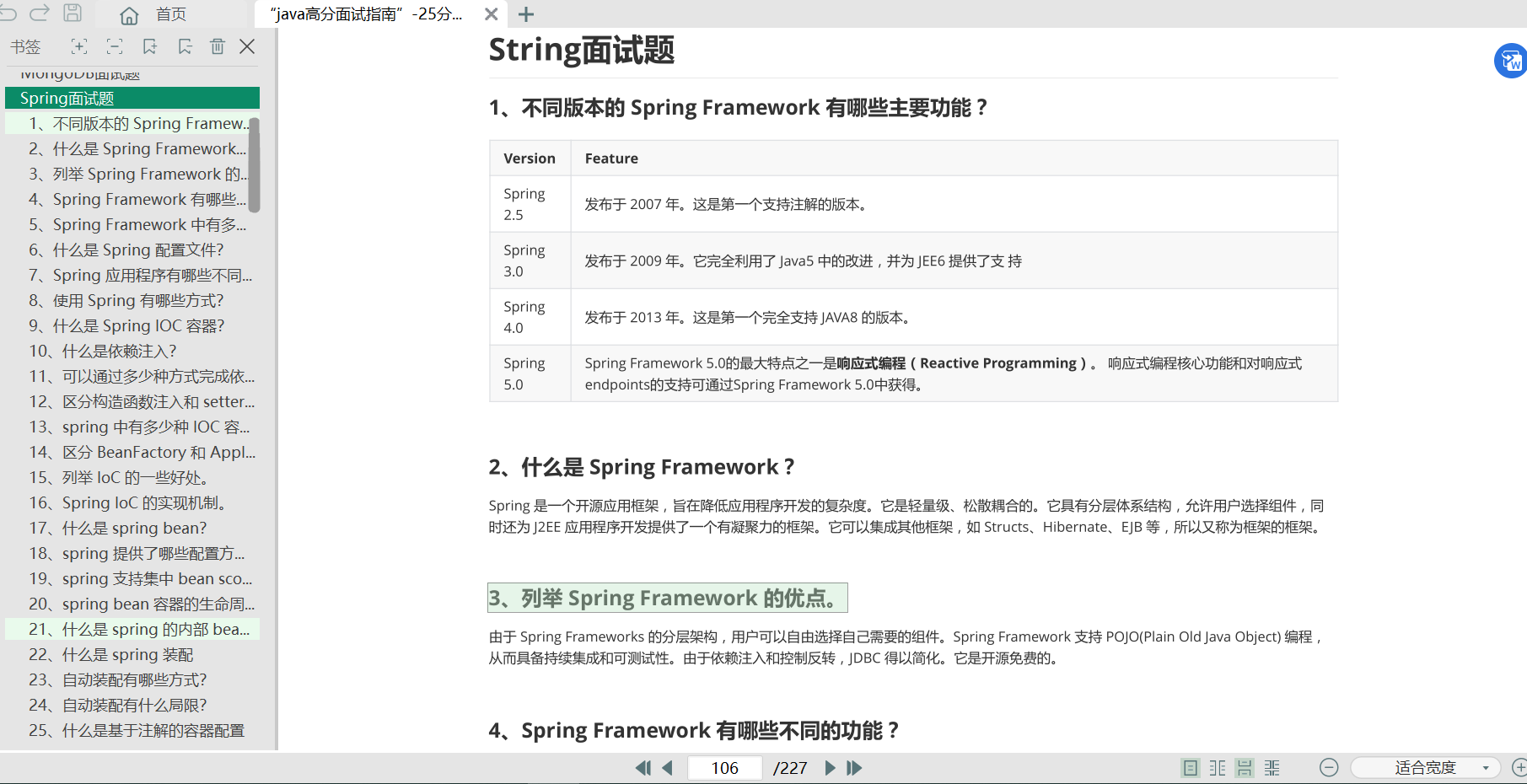Click the redo arrow icon
Screen dimensions: 1527x784
(40, 13)
